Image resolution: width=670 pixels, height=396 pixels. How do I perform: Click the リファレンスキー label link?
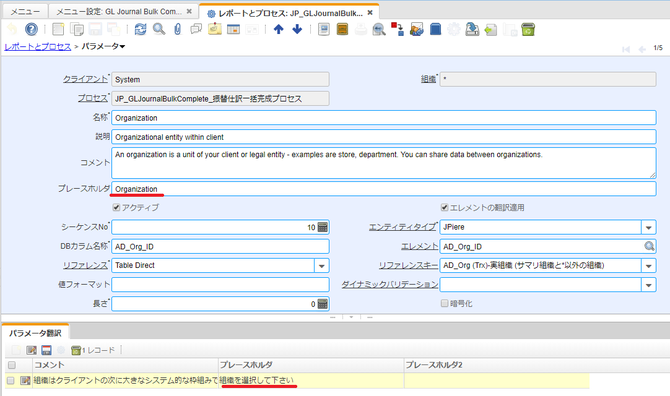pyautogui.click(x=408, y=265)
